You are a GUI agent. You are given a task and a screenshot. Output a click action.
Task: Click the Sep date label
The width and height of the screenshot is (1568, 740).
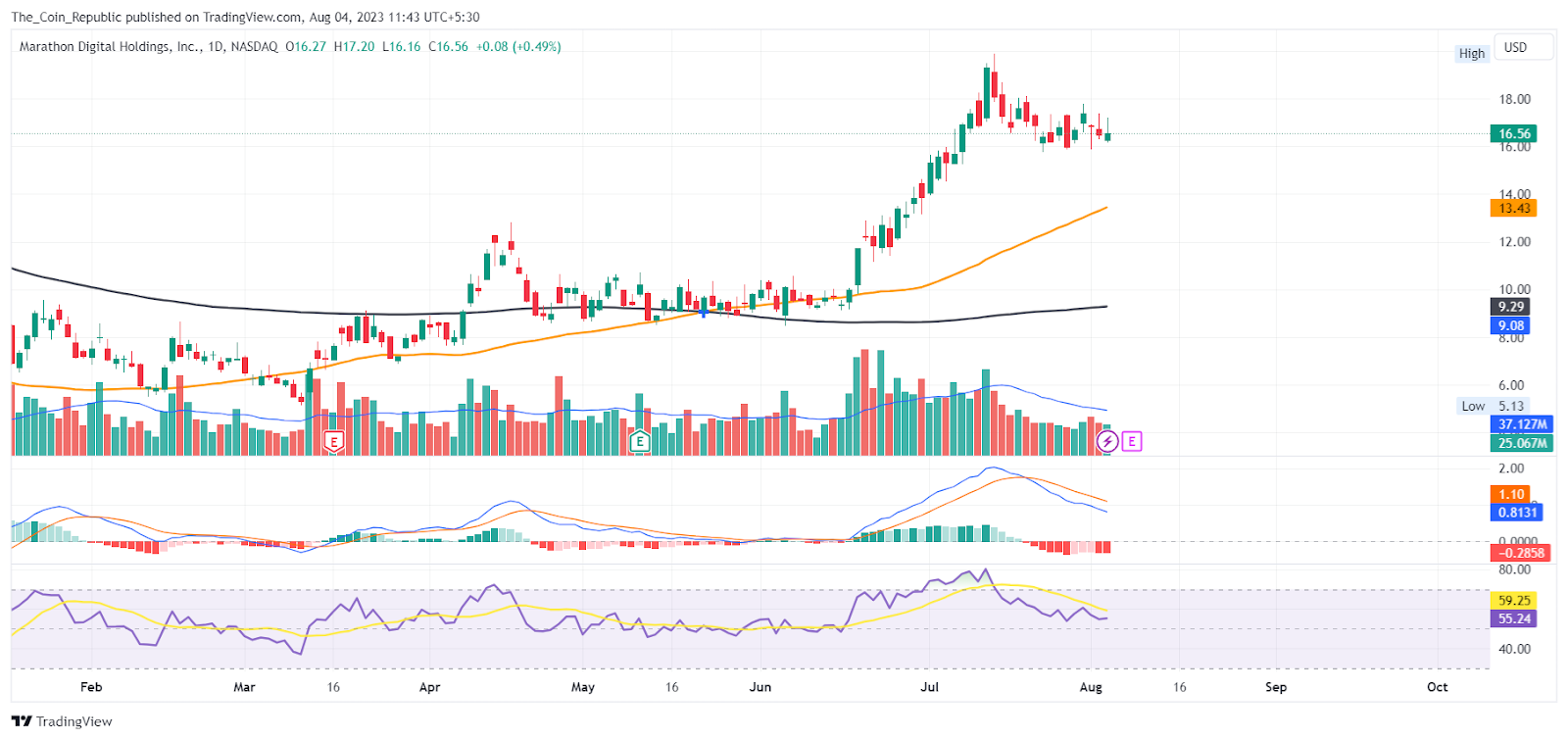[x=1276, y=687]
